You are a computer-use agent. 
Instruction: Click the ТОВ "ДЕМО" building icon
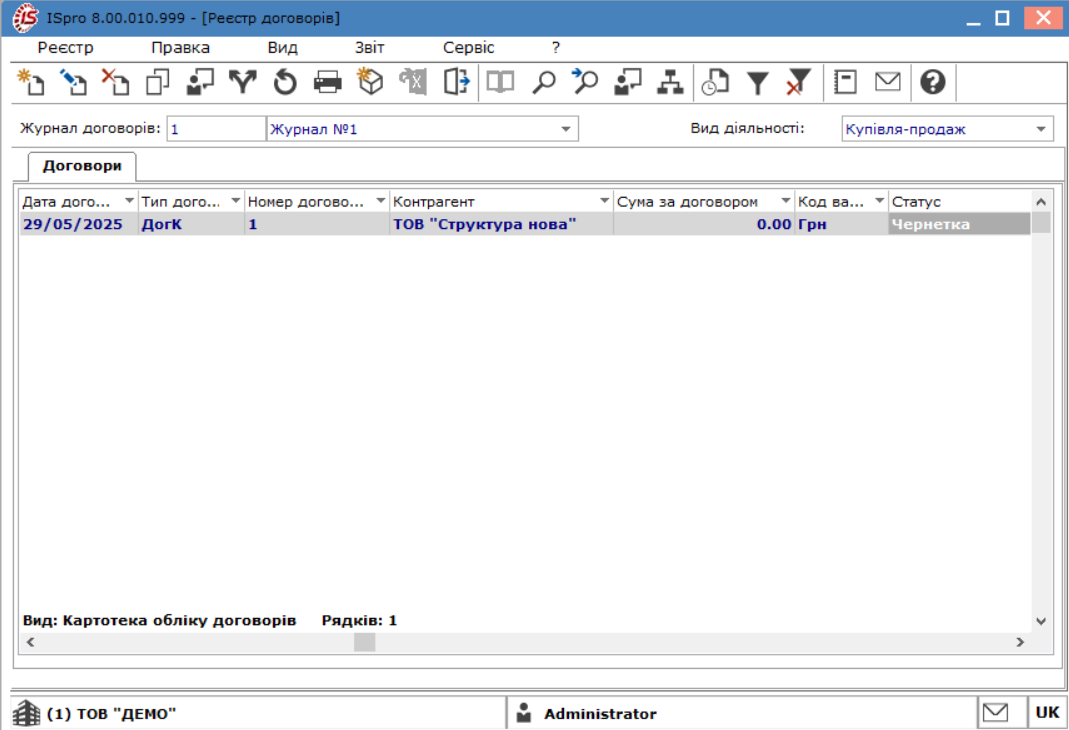27,713
